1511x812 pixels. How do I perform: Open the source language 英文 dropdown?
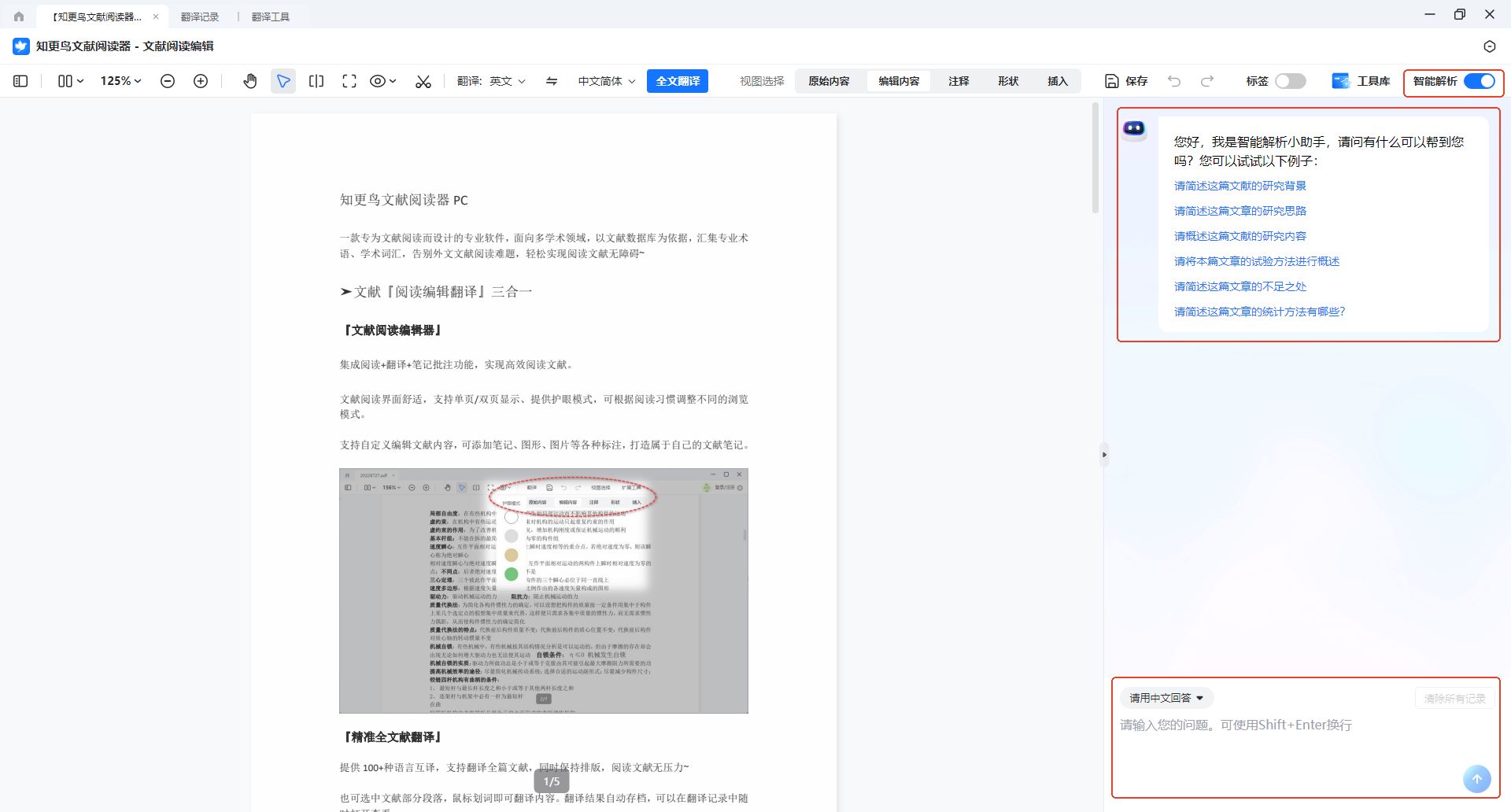click(507, 81)
